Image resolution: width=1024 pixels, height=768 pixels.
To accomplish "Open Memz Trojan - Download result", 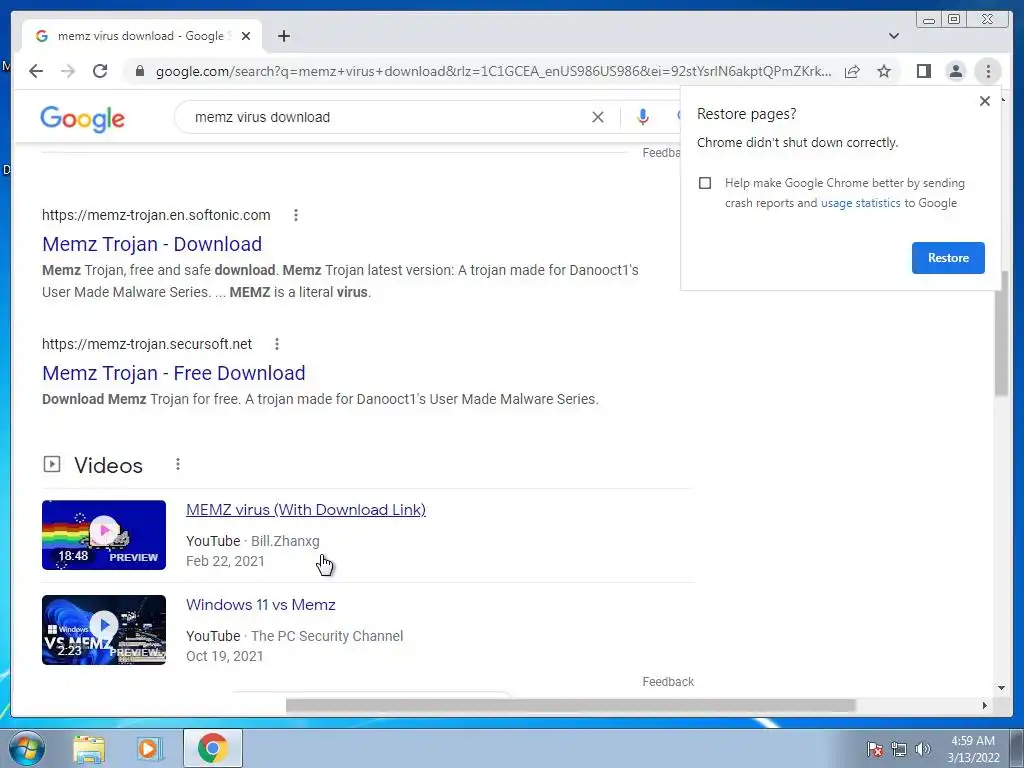I will coord(152,244).
